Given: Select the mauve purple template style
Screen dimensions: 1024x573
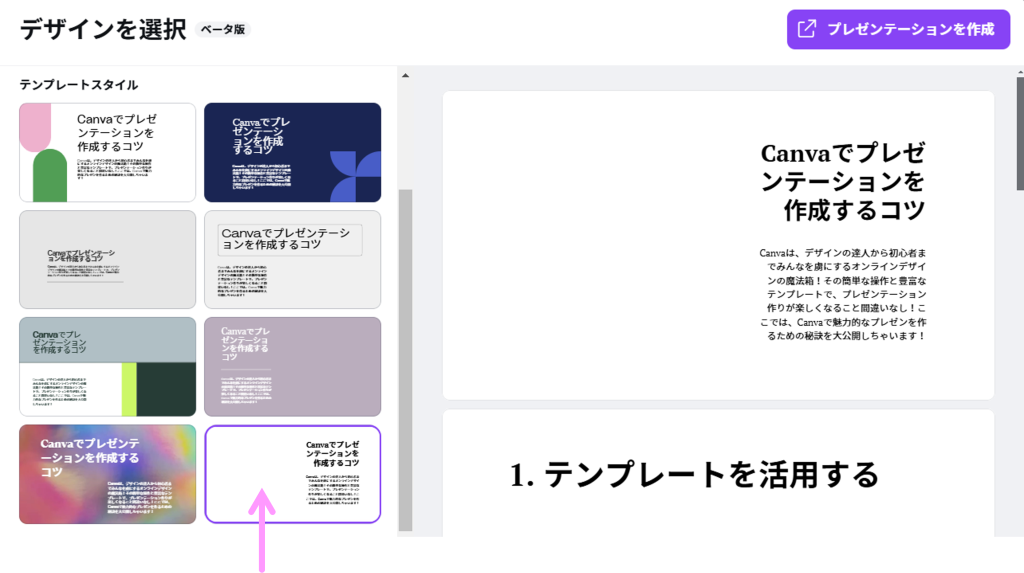Looking at the screenshot, I should pyautogui.click(x=292, y=367).
